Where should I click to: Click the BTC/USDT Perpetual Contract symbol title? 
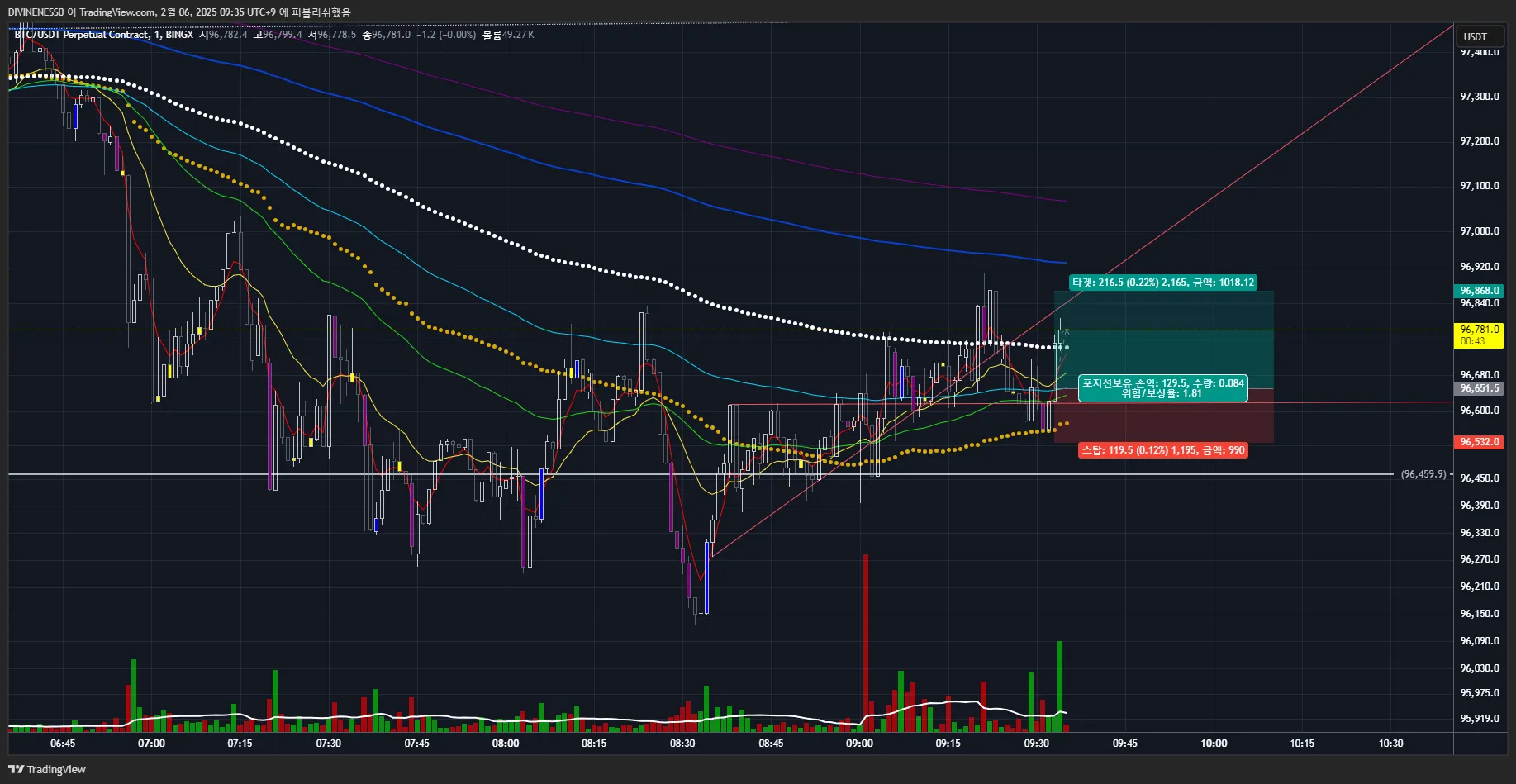pyautogui.click(x=83, y=35)
